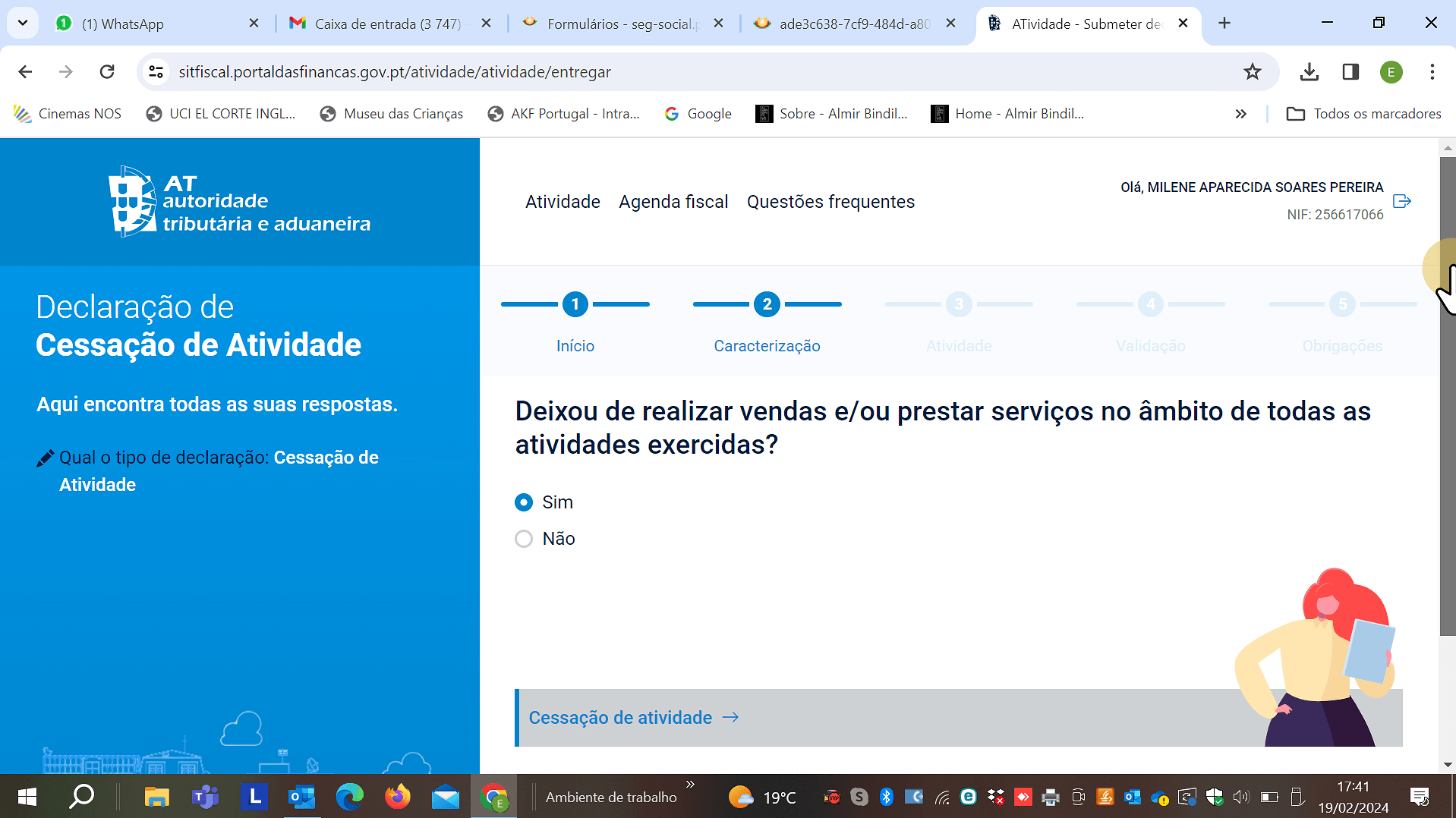
Task: Click the sign out icon beside NIF
Action: (1401, 200)
